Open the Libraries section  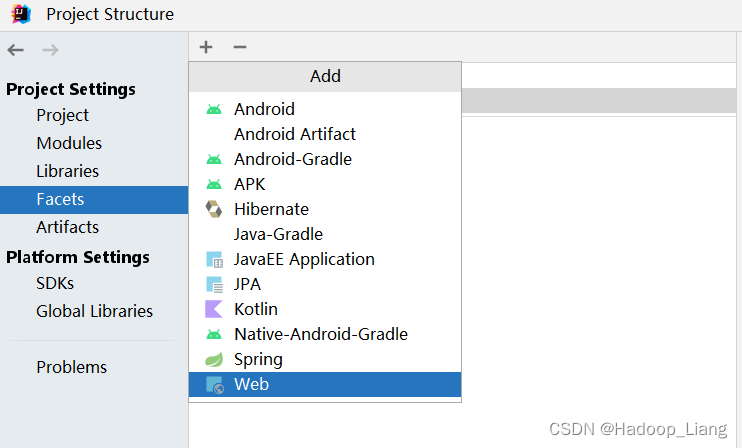tap(94, 171)
